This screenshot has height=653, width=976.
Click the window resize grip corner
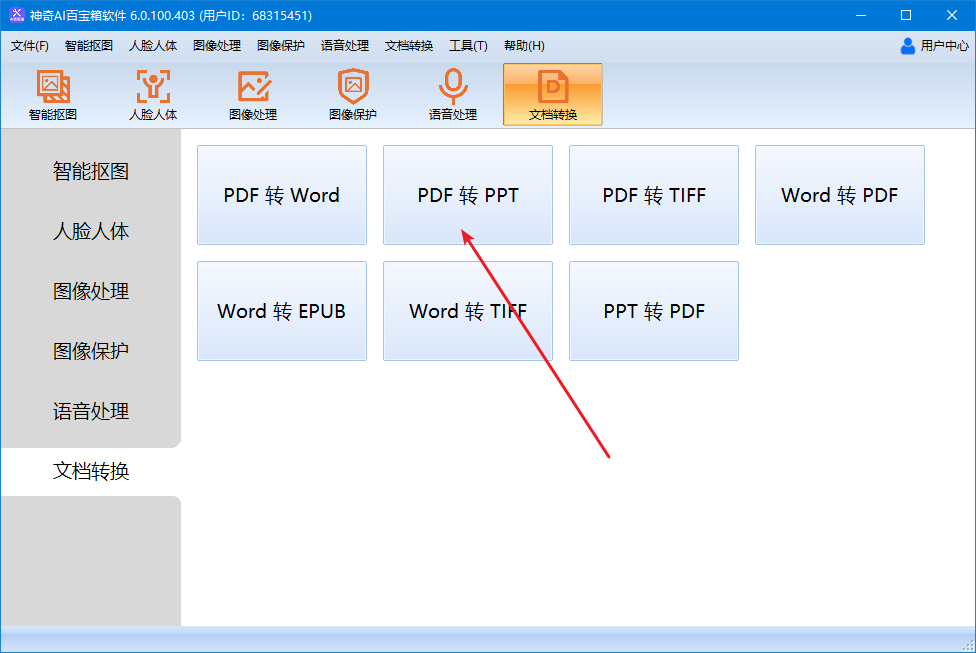coord(969,646)
